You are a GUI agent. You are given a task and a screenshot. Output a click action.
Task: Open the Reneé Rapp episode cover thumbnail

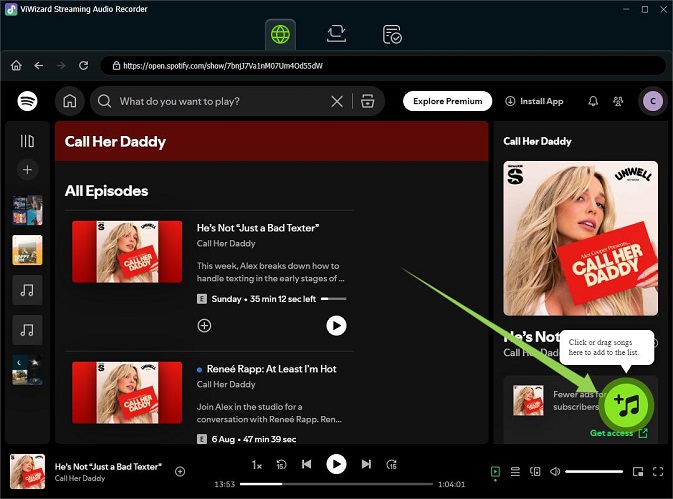point(127,393)
